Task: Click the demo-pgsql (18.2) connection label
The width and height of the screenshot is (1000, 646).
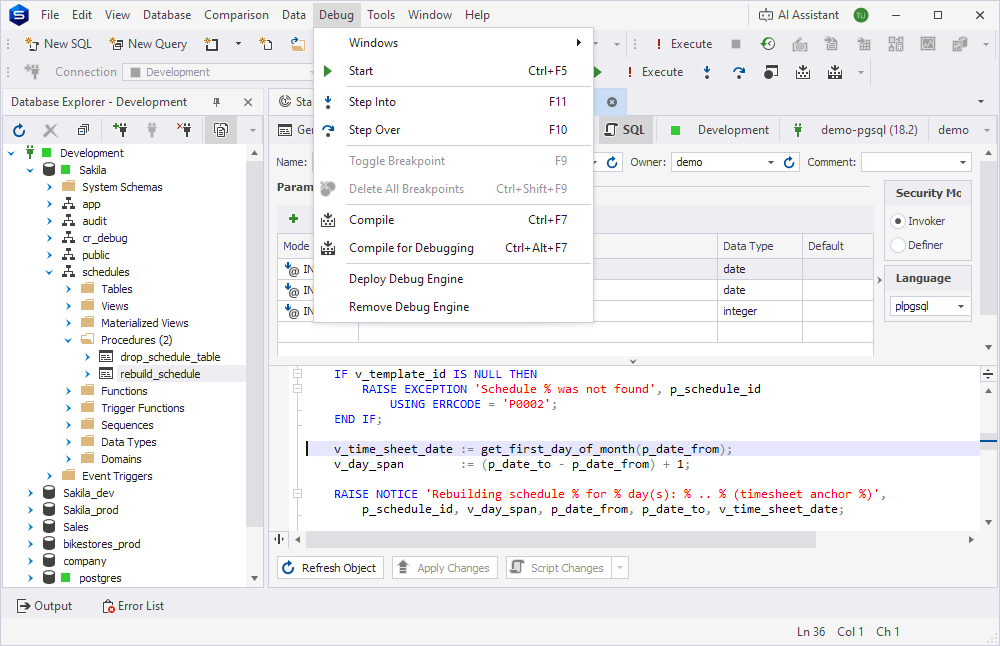Action: click(x=869, y=130)
